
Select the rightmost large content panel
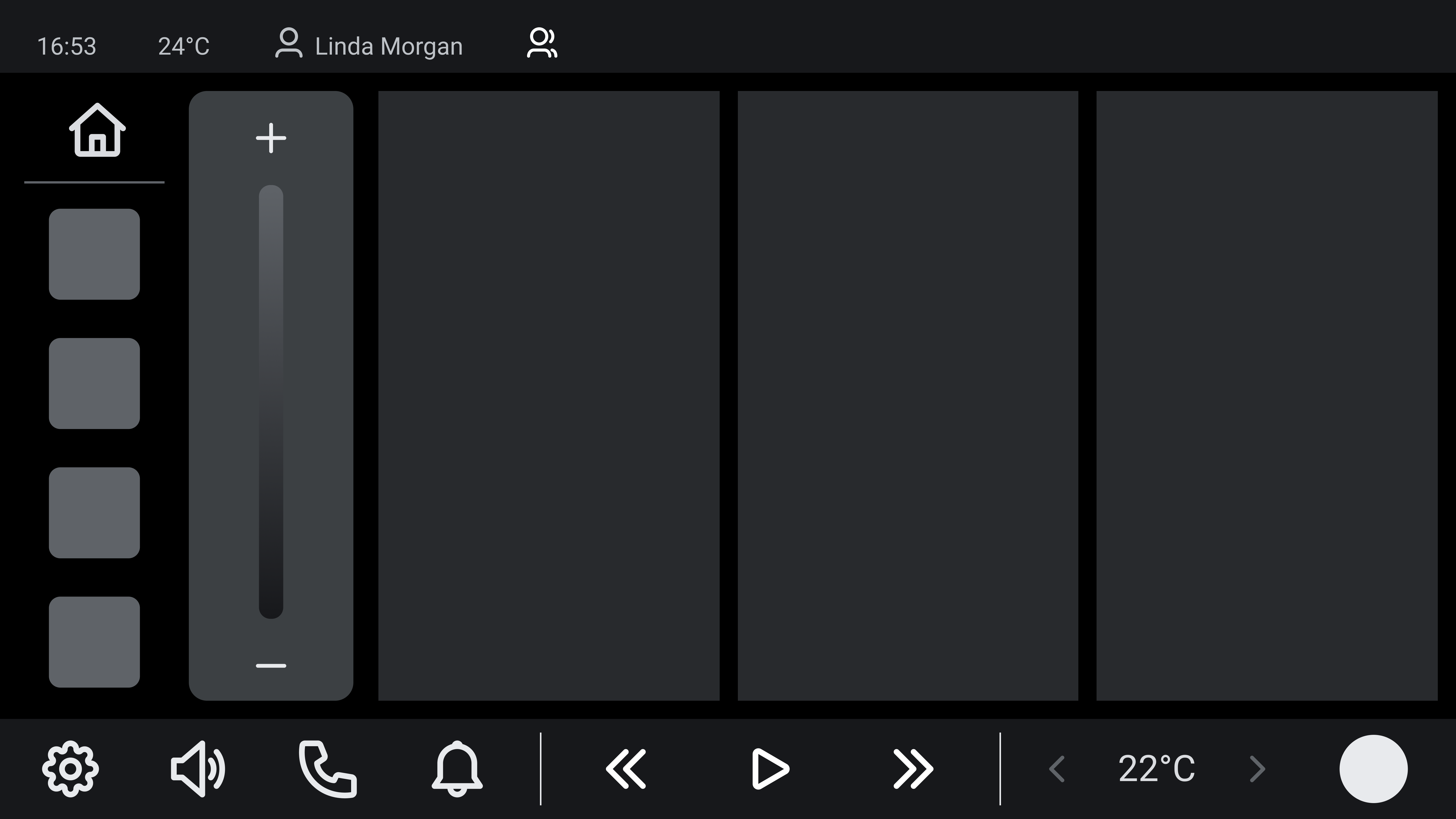pyautogui.click(x=1267, y=396)
